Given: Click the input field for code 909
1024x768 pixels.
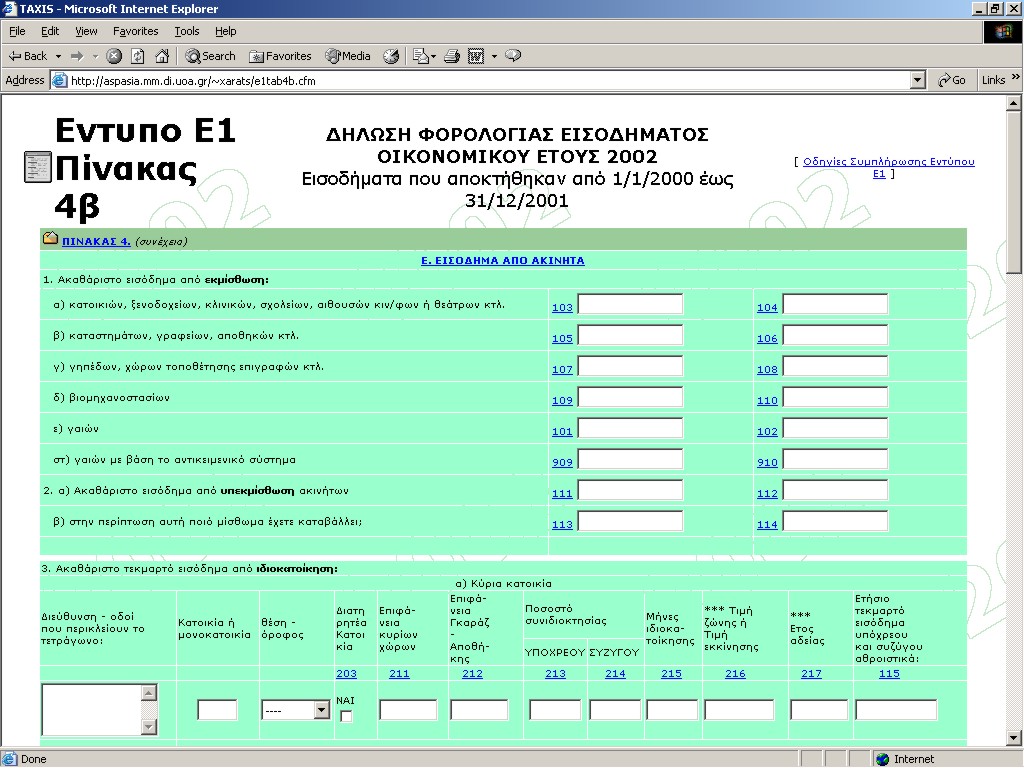Looking at the screenshot, I should click(x=630, y=459).
